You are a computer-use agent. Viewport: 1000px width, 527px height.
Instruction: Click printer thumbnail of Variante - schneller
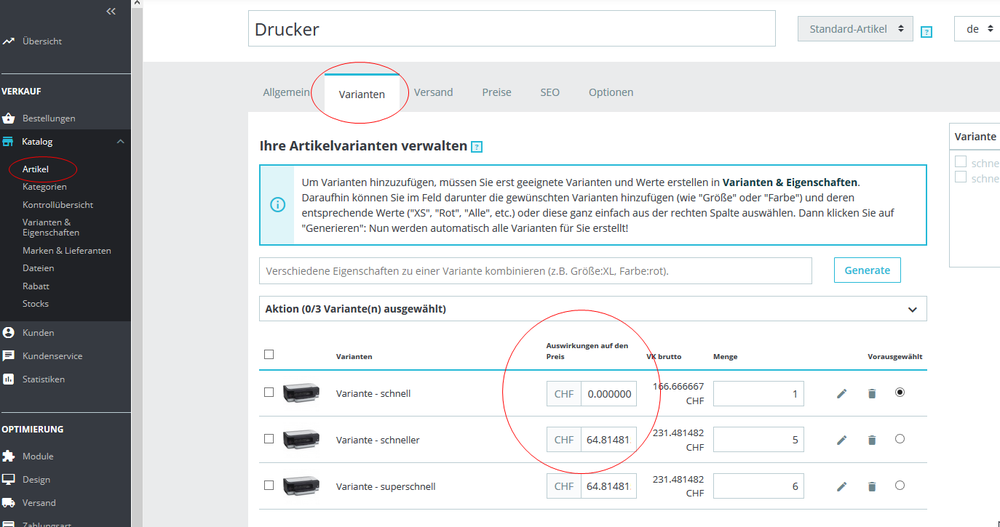tap(301, 440)
